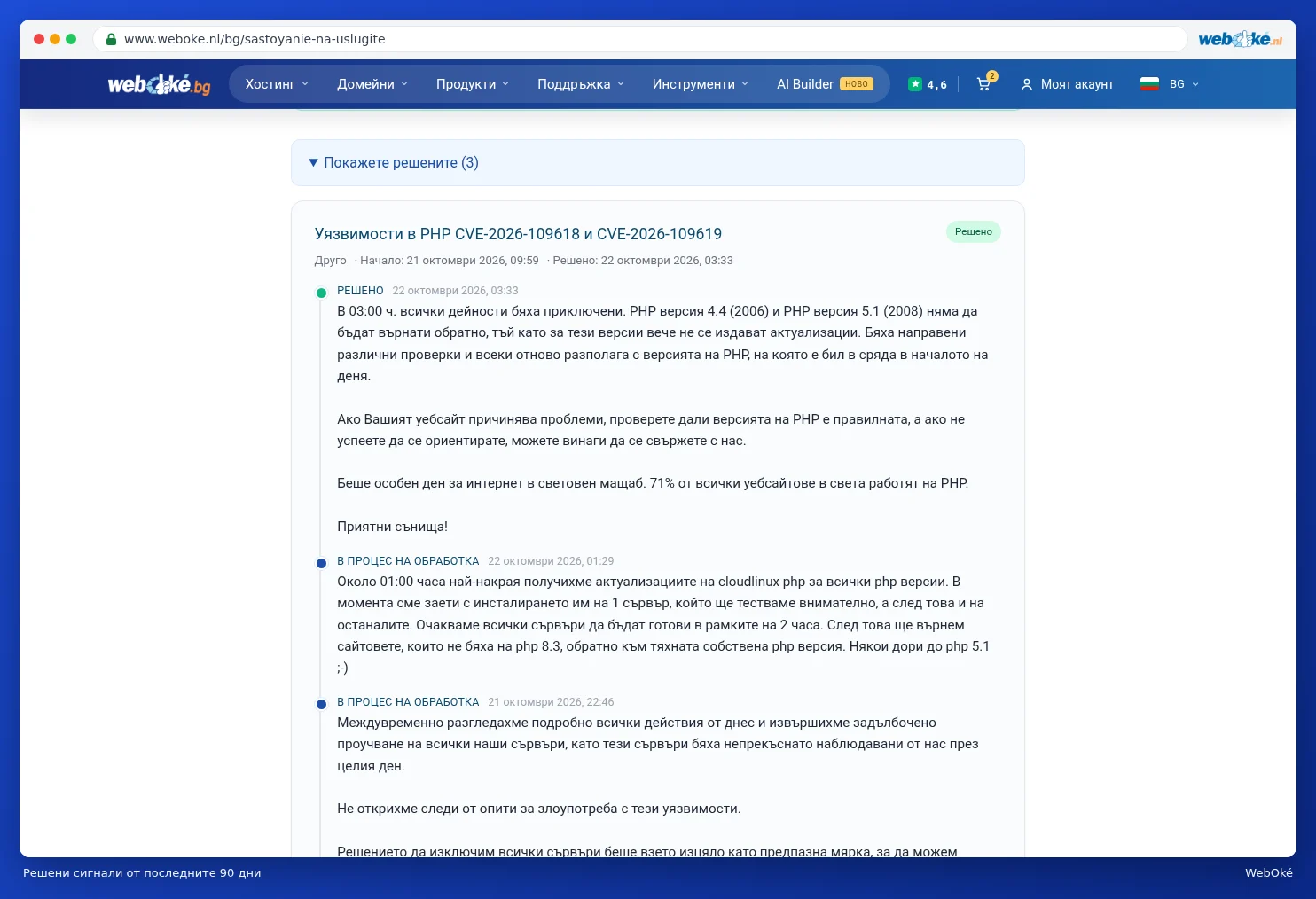Click the user account person icon
This screenshot has height=899, width=1316.
click(x=1027, y=84)
